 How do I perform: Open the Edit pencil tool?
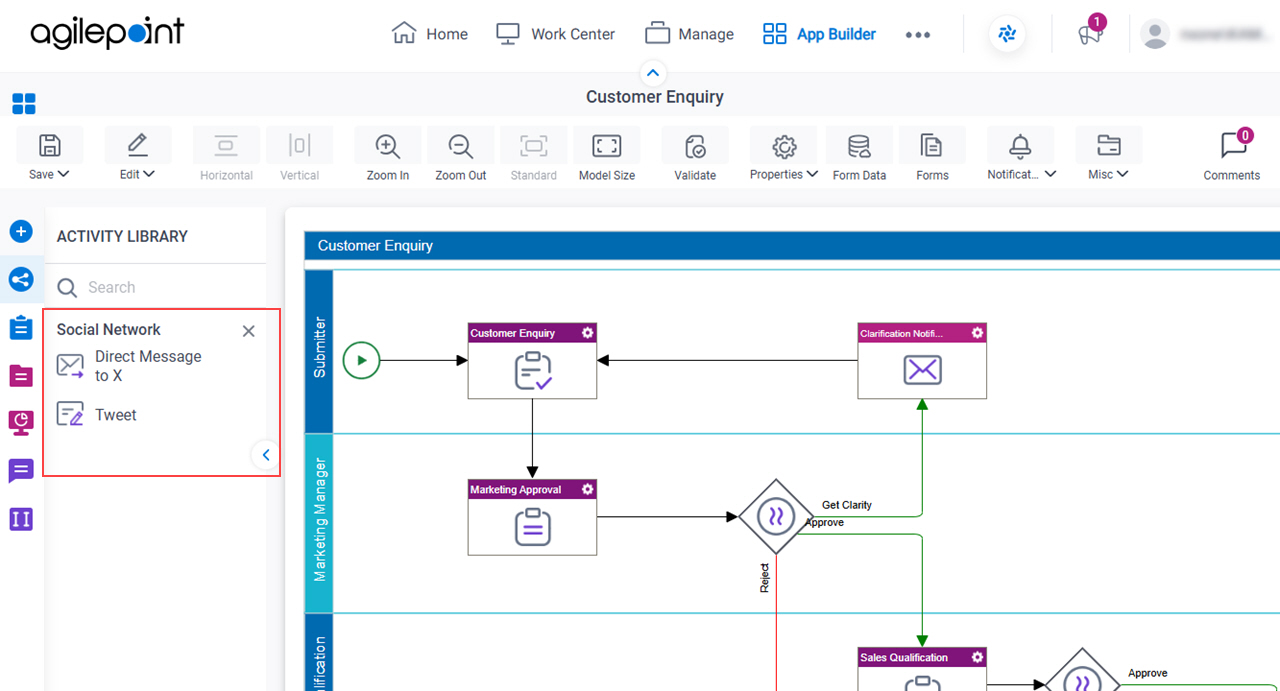(x=138, y=146)
